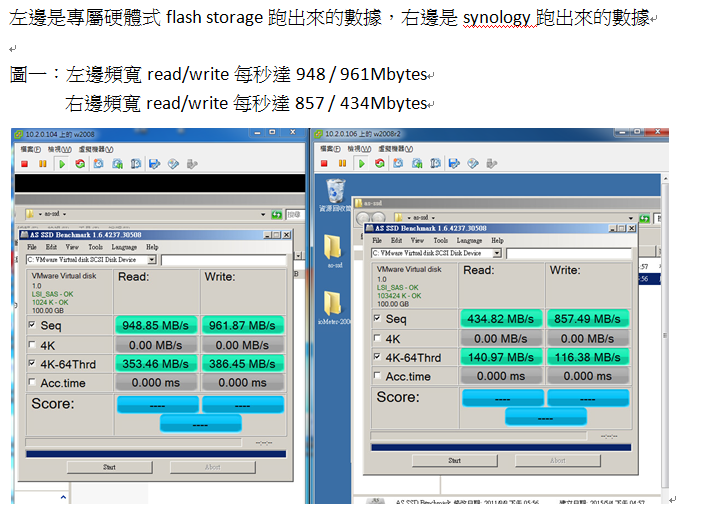Click red Stop icon in 10.2.0.104 window
This screenshot has width=708, height=514.
click(25, 164)
